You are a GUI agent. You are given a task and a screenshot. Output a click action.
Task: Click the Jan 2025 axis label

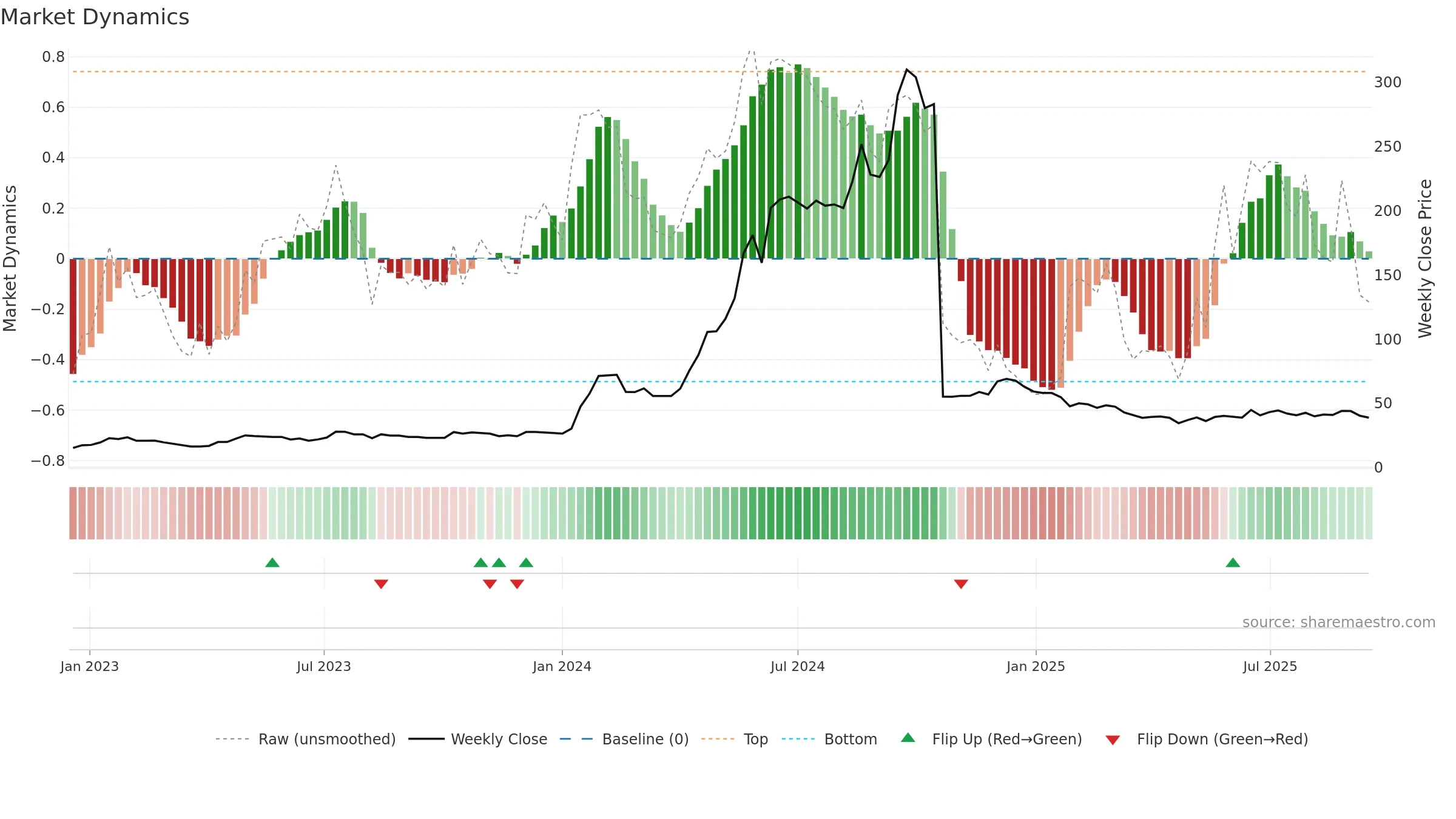click(x=1036, y=666)
